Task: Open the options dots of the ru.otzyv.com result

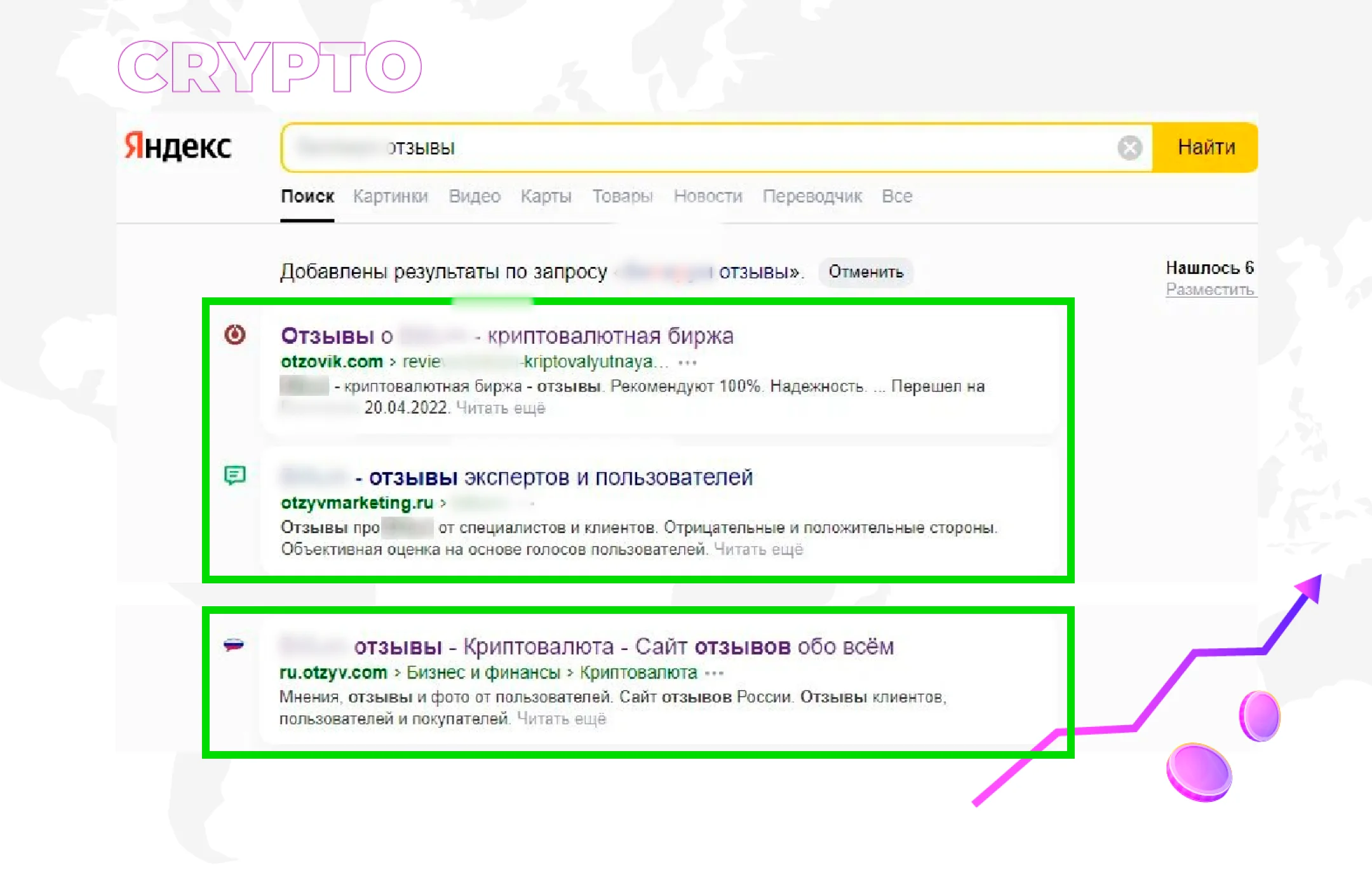Action: [715, 673]
